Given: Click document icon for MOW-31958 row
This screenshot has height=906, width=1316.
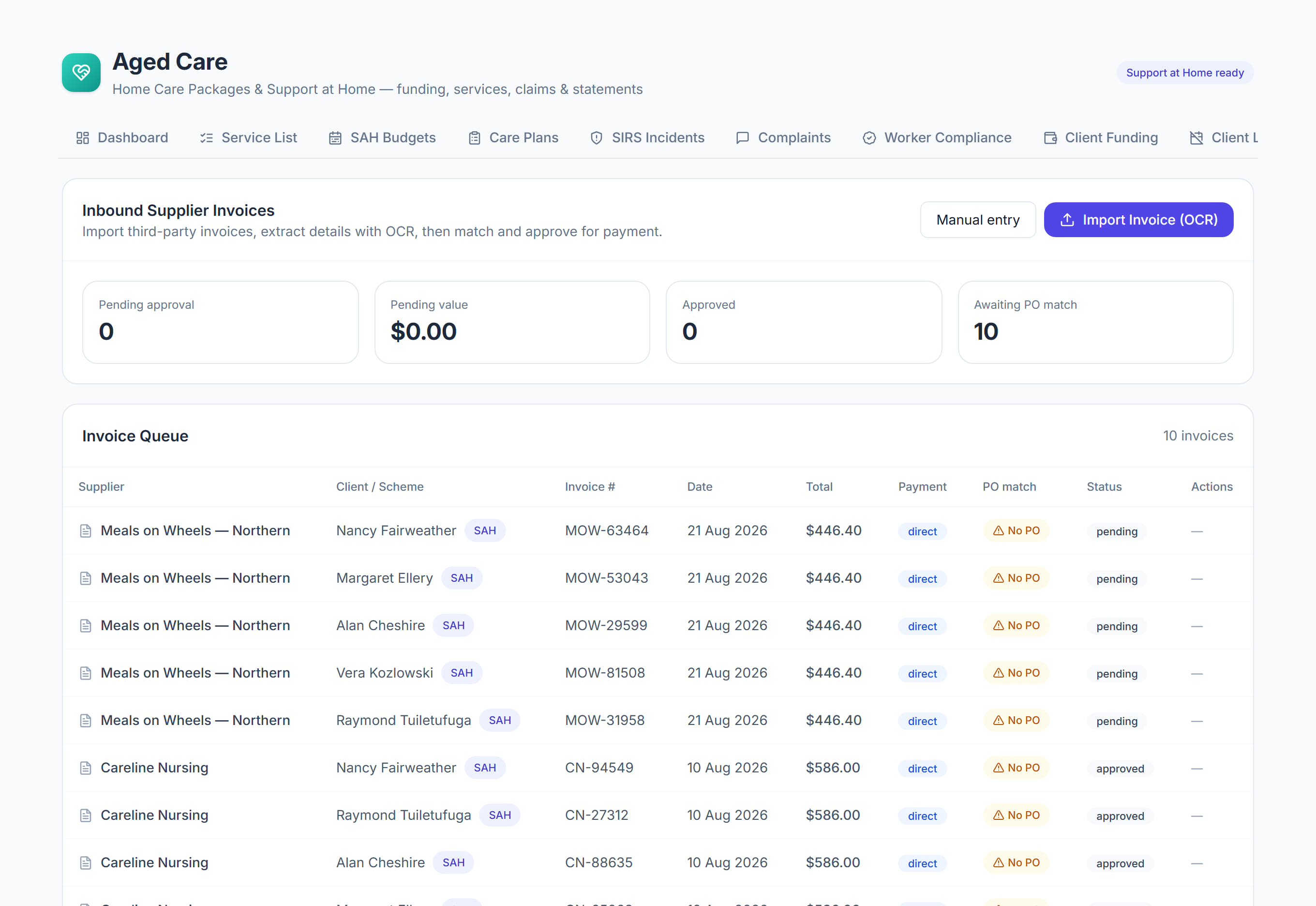Looking at the screenshot, I should (86, 720).
